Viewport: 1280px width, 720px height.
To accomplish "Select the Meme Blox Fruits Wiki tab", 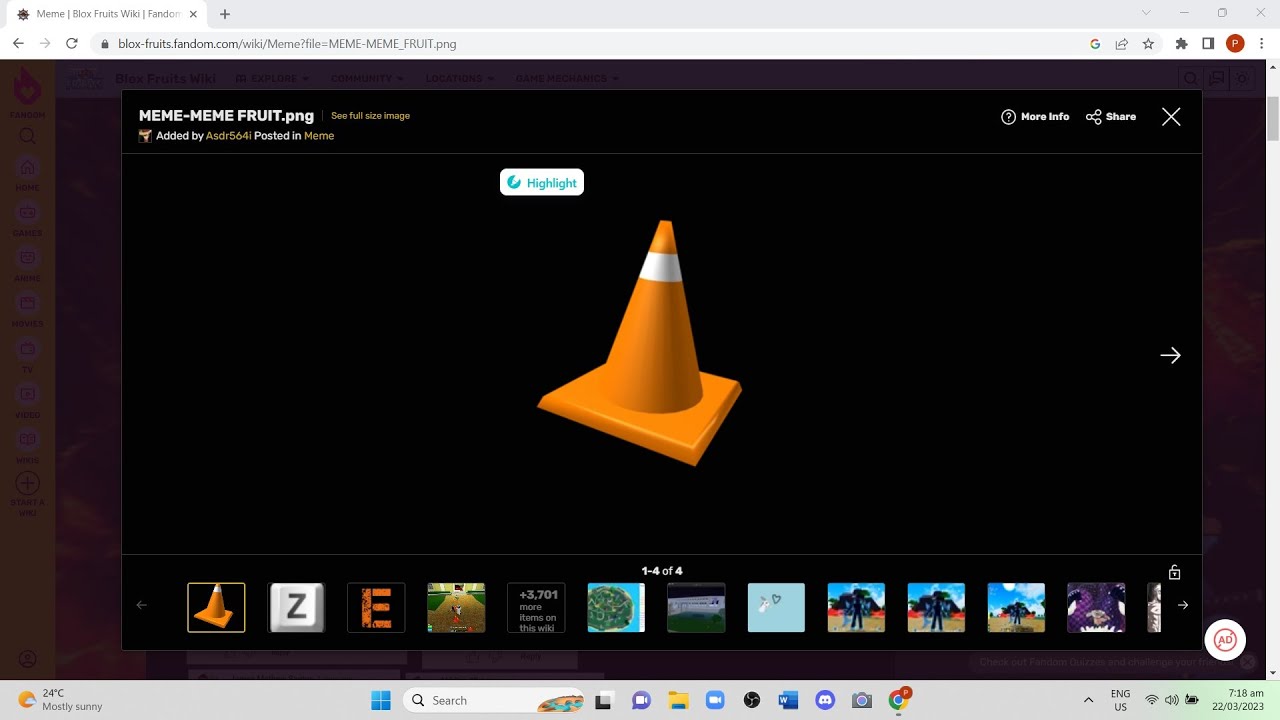I will click(x=108, y=14).
